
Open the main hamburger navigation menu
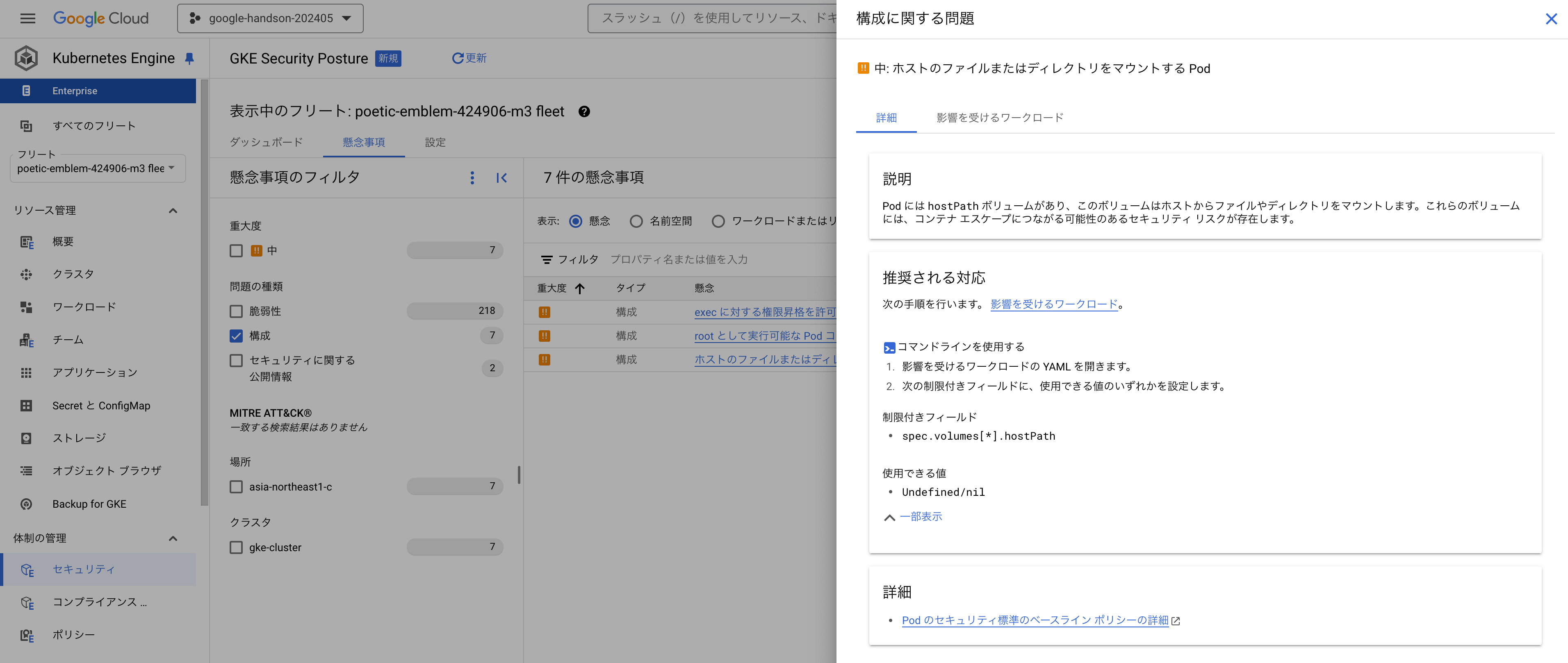point(27,18)
